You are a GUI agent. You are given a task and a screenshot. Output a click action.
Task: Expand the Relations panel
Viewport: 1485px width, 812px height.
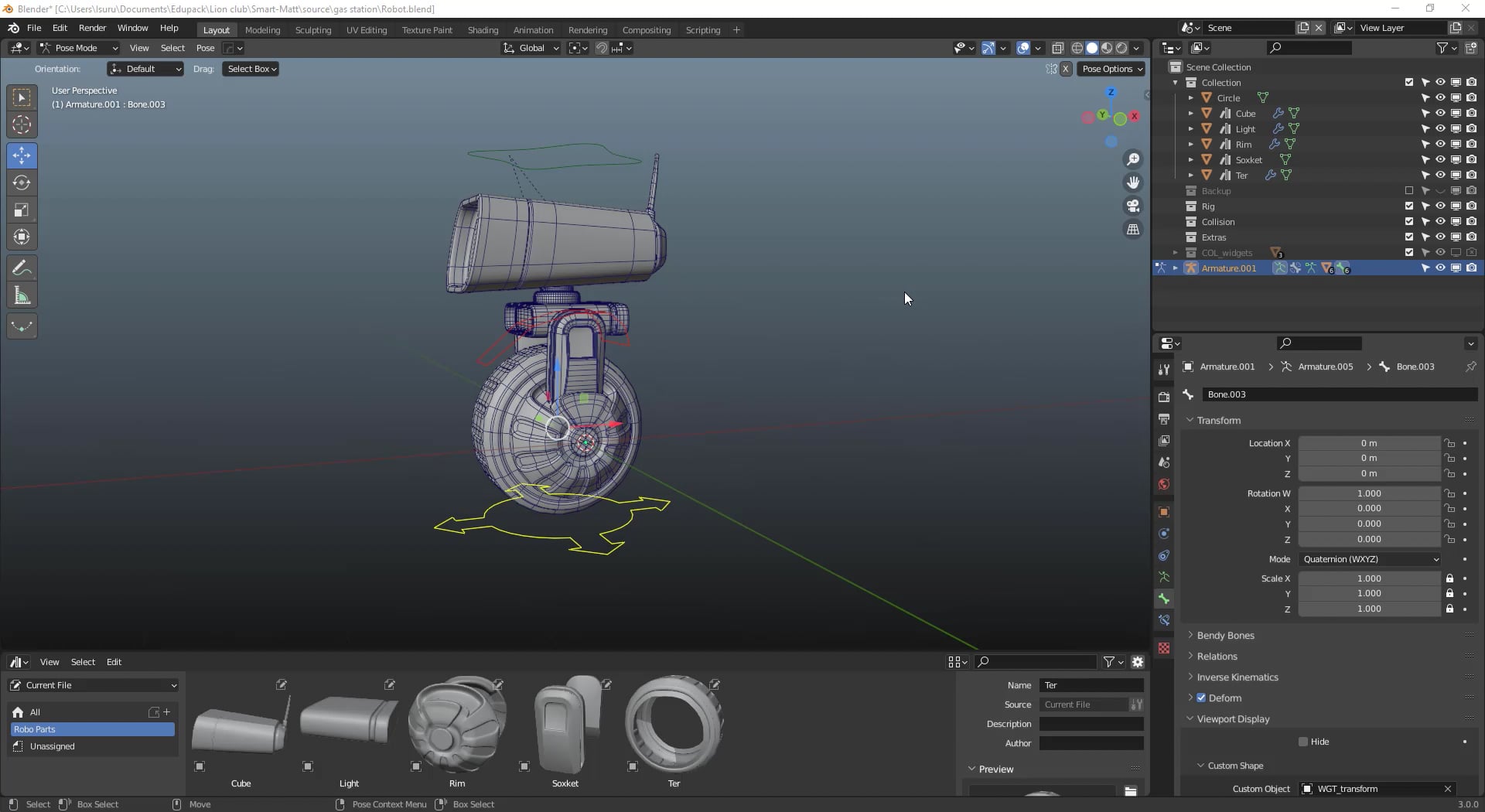(x=1217, y=656)
